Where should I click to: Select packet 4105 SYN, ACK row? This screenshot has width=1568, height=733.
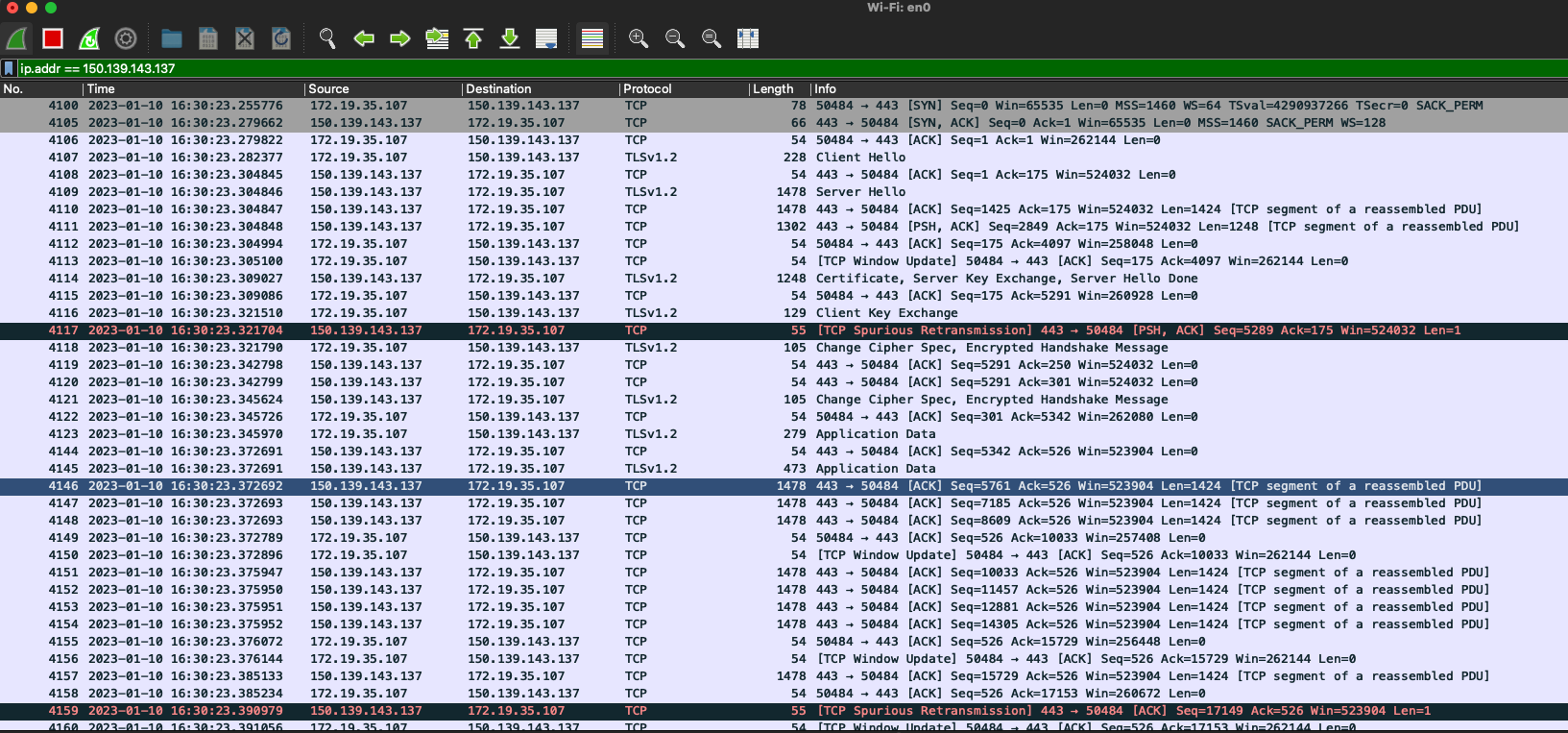(784, 123)
